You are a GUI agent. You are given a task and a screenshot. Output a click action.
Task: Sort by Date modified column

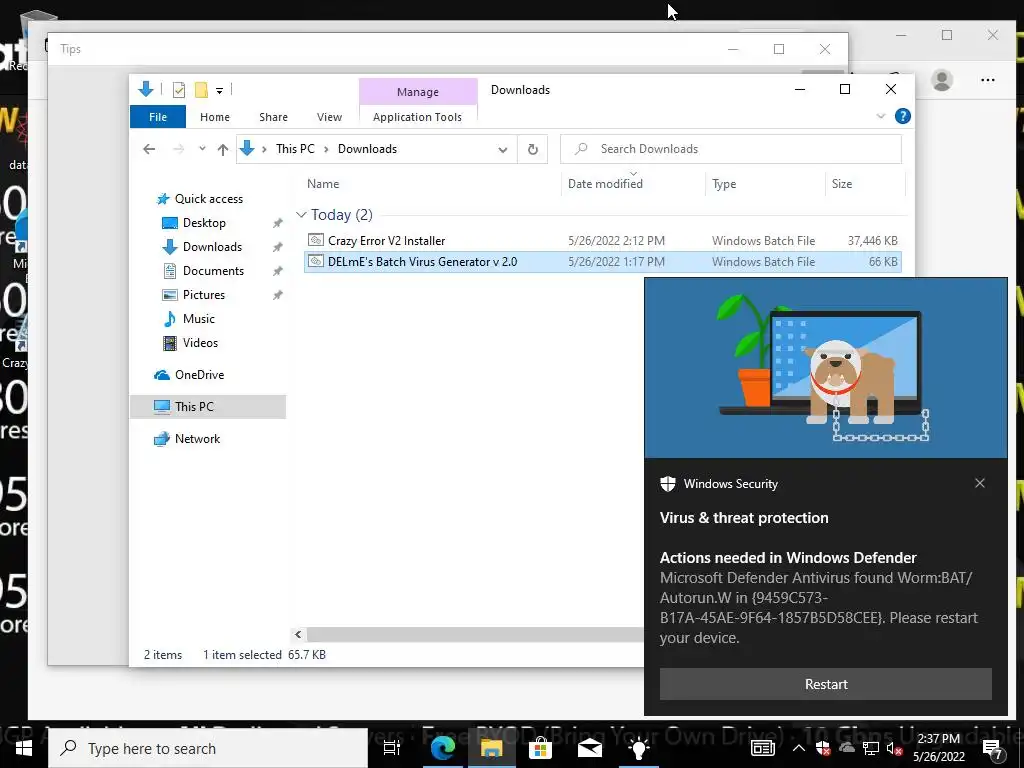605,184
